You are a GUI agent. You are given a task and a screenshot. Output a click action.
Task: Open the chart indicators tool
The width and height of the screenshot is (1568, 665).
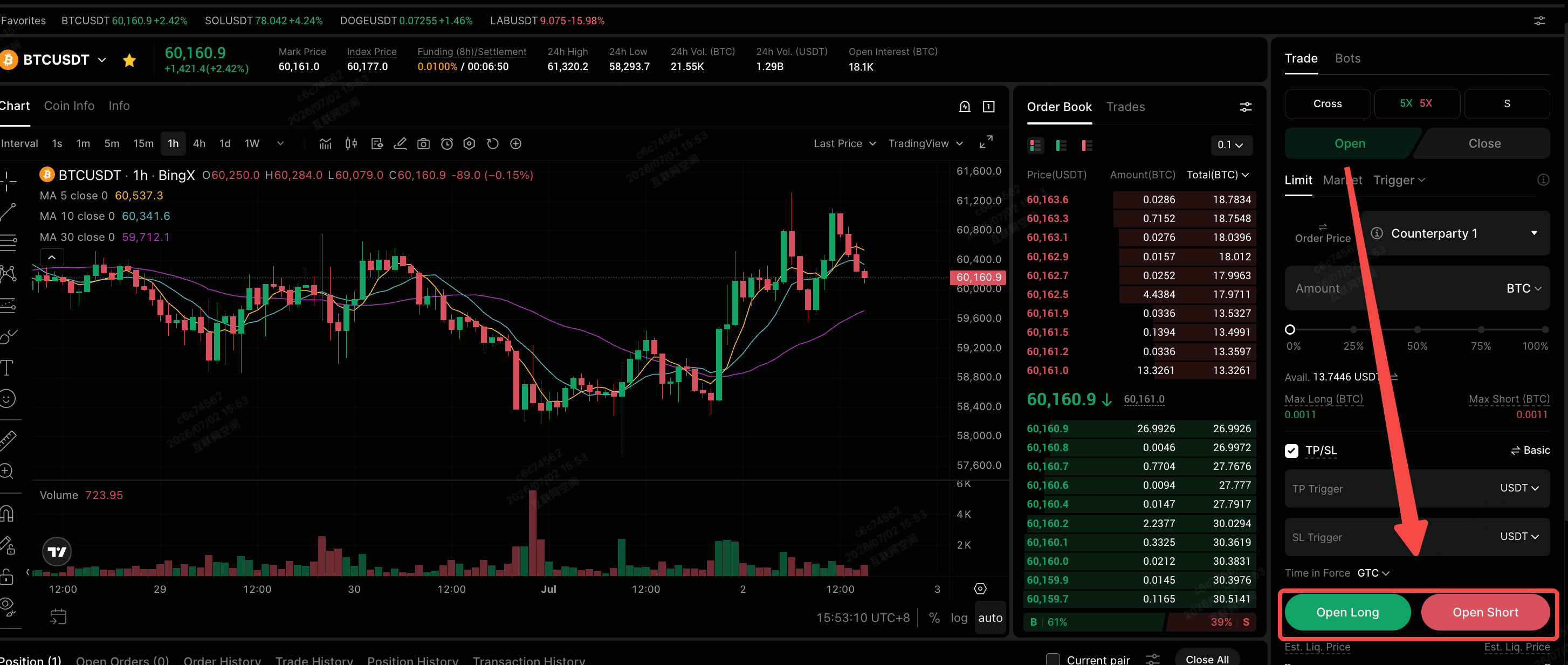click(x=326, y=143)
